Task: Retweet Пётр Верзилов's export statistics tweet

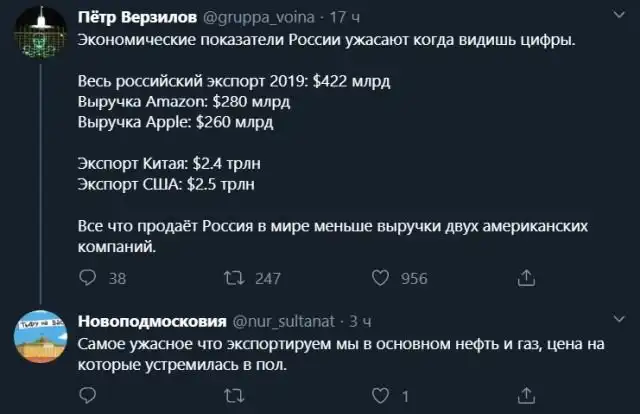Action: point(233,279)
